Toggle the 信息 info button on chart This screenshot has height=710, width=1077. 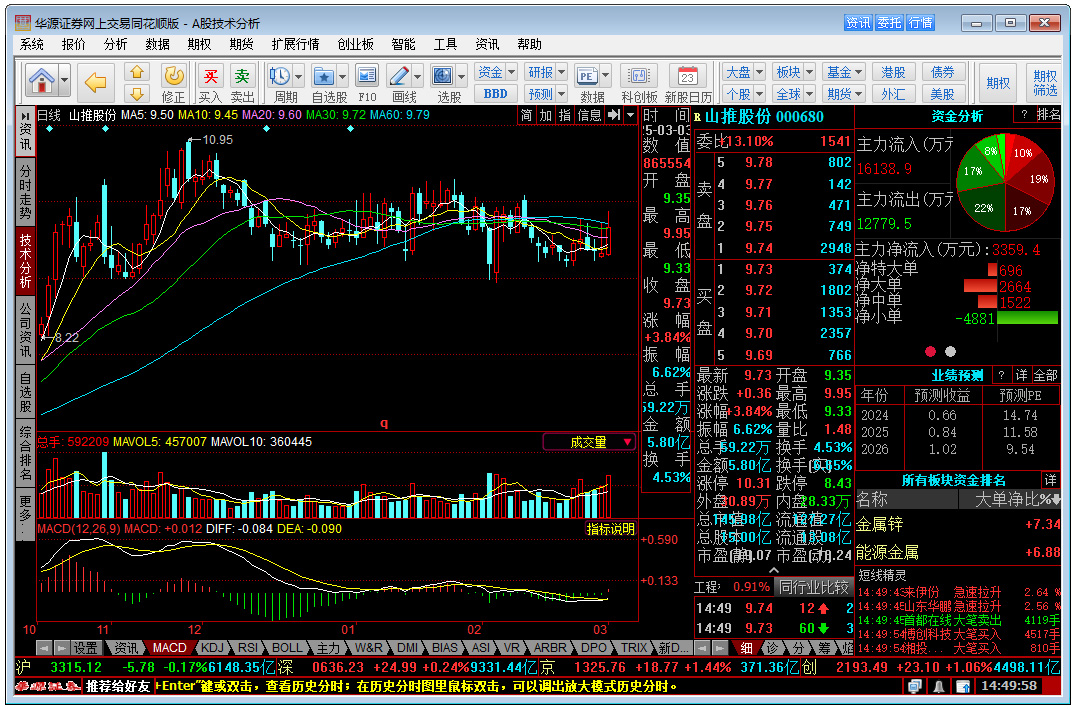tap(589, 115)
